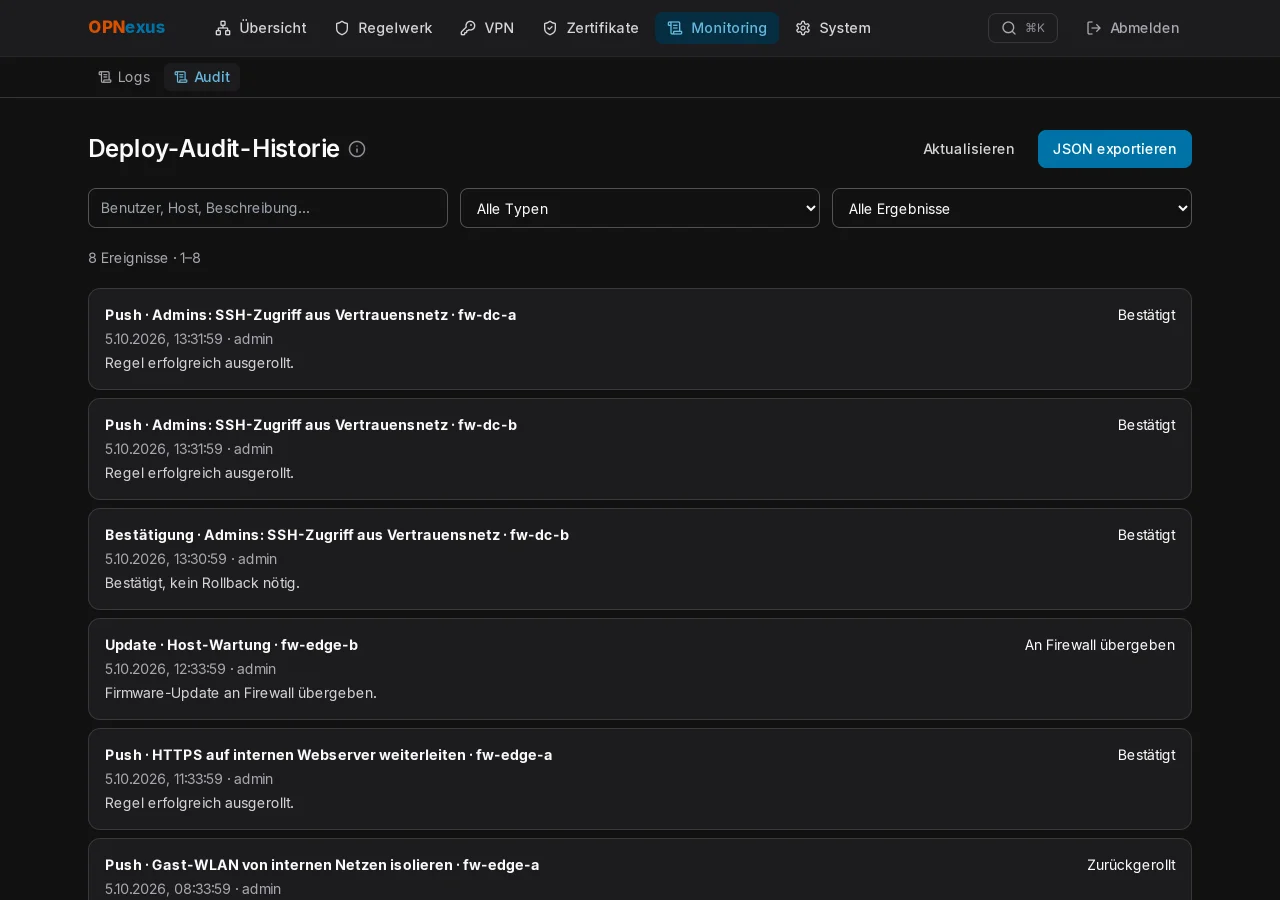Viewport: 1280px width, 900px height.
Task: Select the Push HTTPS weiterleiten fw-edge-a entry
Action: coord(640,779)
